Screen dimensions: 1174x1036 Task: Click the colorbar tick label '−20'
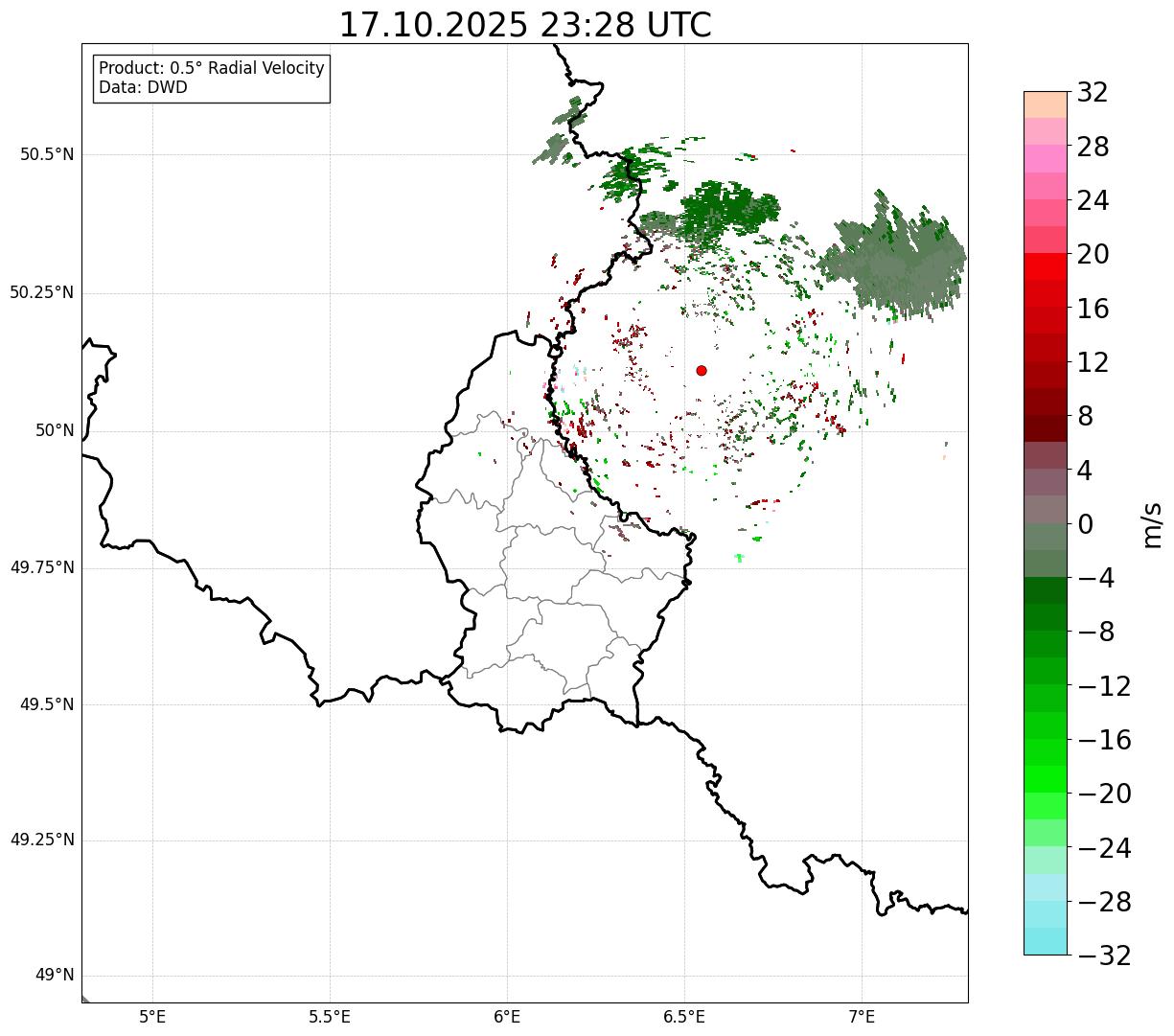click(1104, 794)
